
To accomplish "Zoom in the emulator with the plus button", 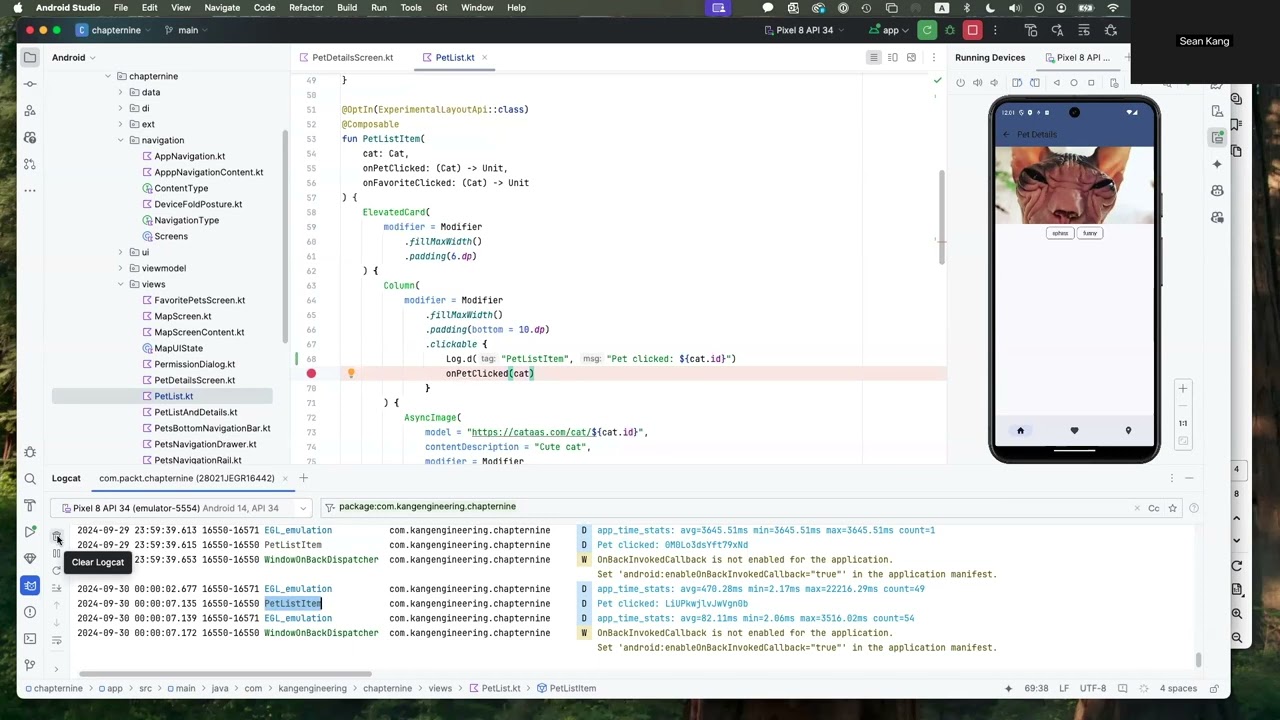I will (x=1183, y=389).
